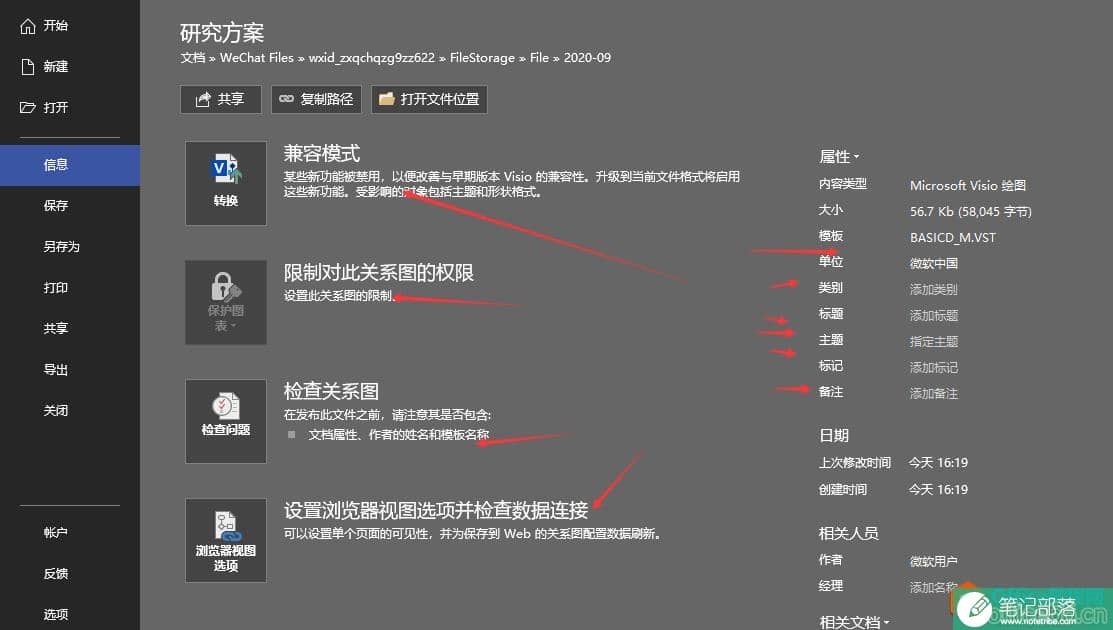Click the 添加标记 field
1113x630 pixels.
point(933,368)
